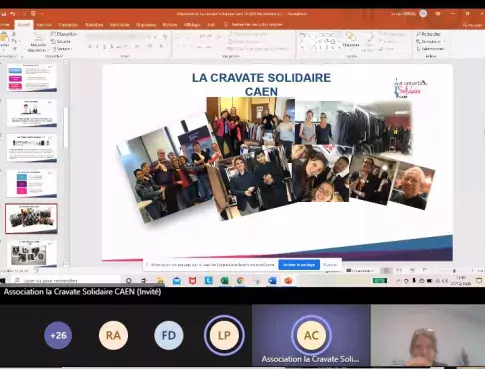Open the Organiser arrange tool
The height and width of the screenshot is (369, 485).
click(x=351, y=40)
